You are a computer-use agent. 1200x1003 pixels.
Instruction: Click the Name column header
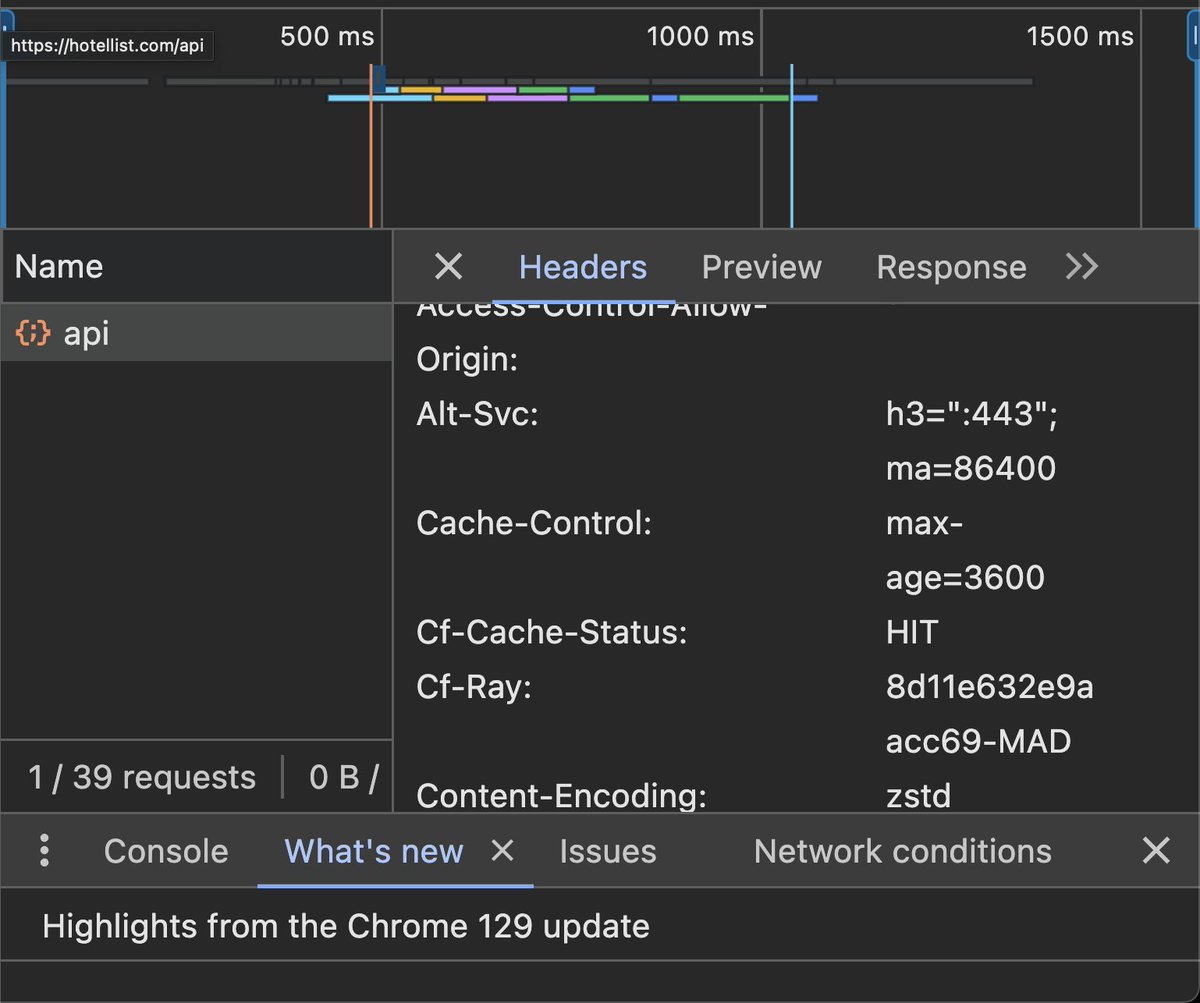click(58, 267)
